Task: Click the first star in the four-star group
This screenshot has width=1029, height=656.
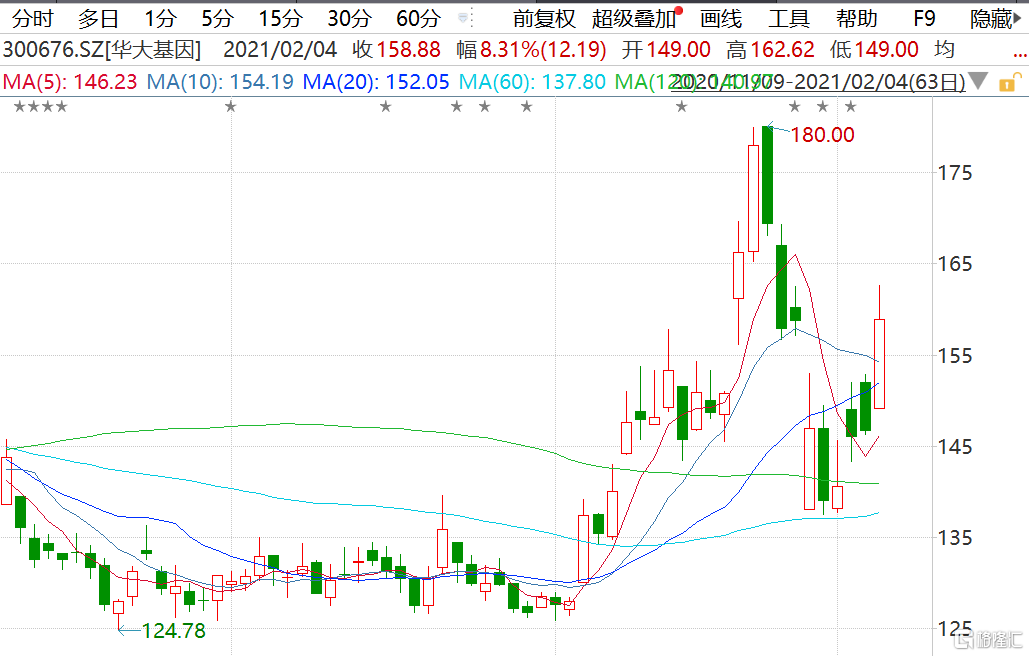Action: click(20, 106)
